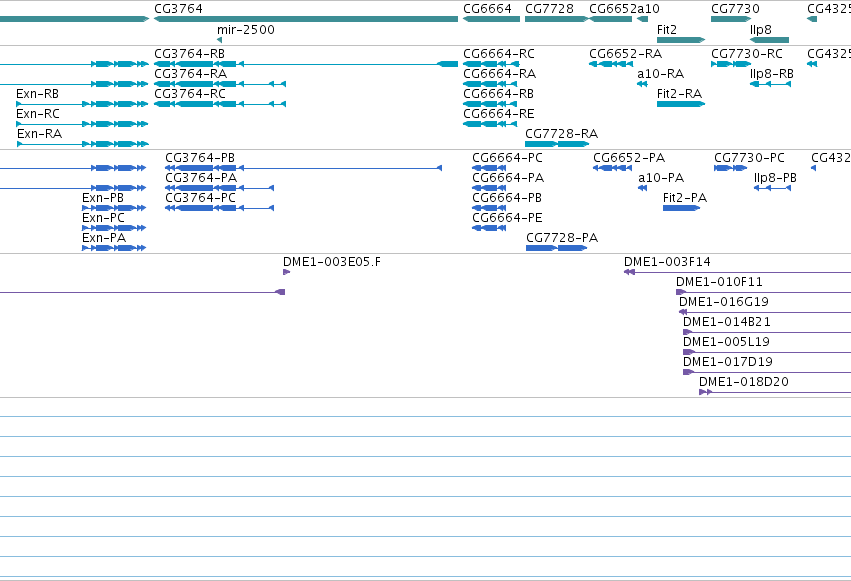
Task: Click the mir-2500 gene label
Action: pyautogui.click(x=246, y=30)
